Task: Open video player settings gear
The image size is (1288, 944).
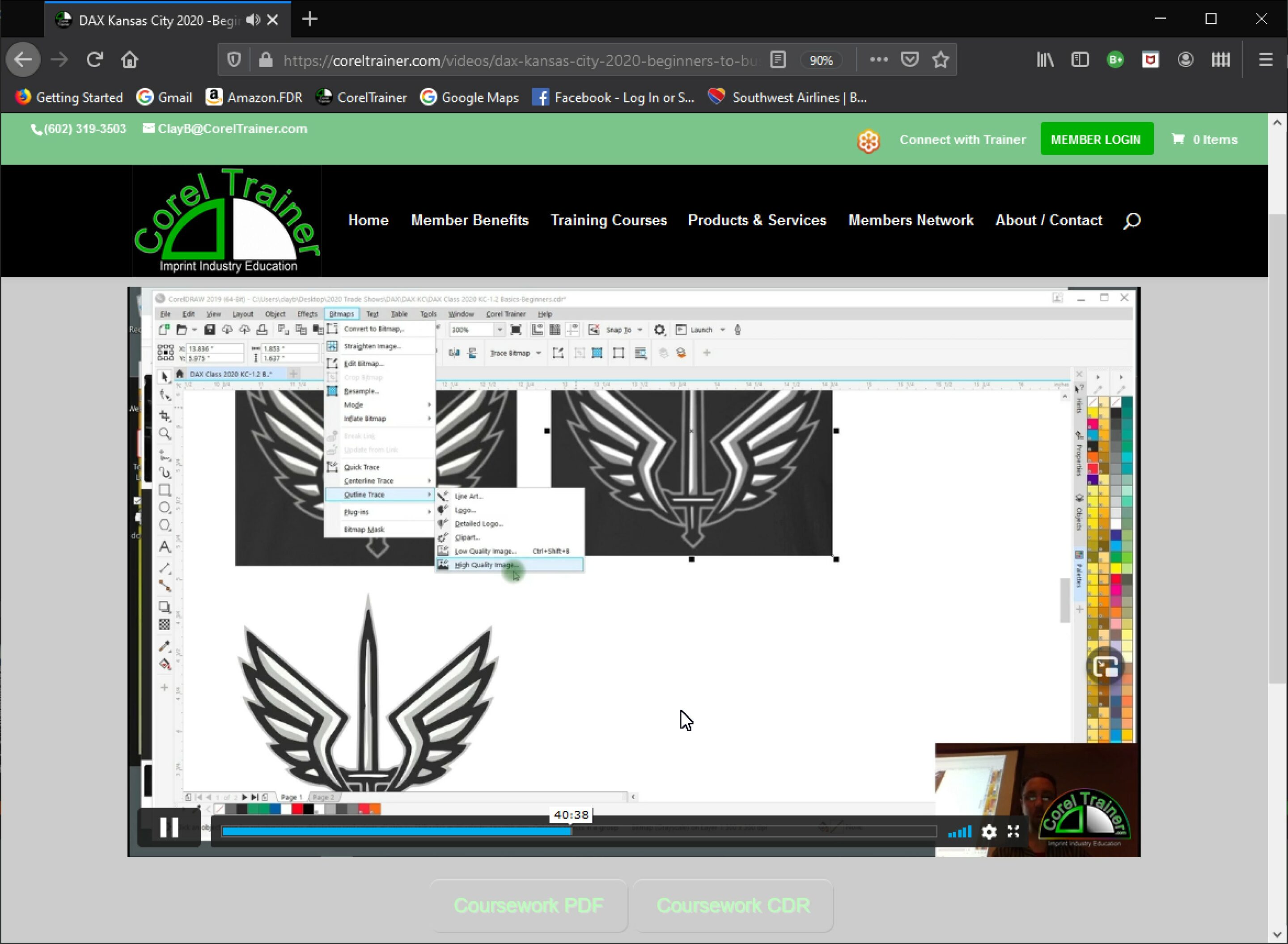Action: tap(988, 831)
